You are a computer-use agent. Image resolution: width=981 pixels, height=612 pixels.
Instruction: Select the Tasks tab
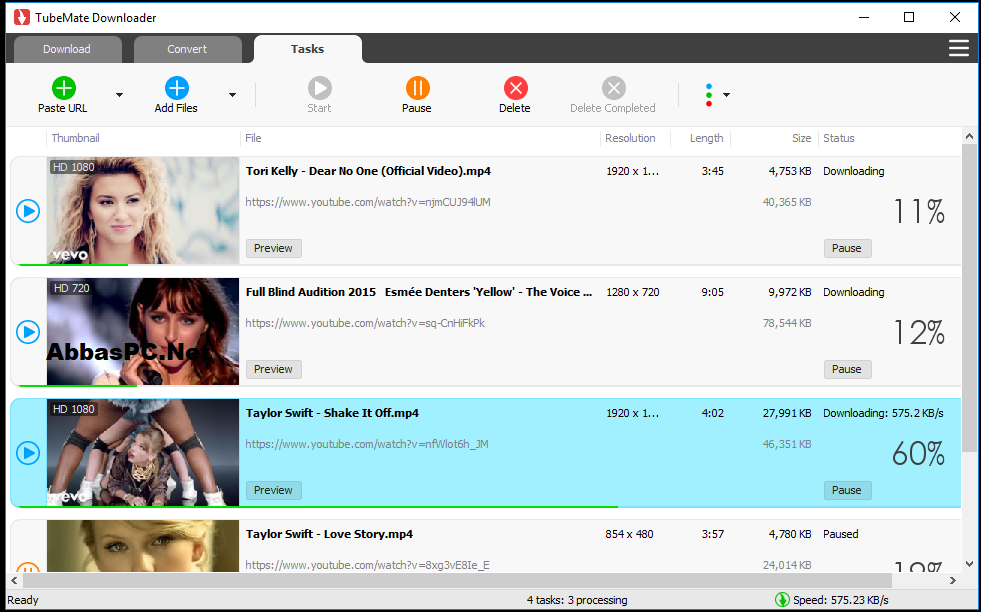(x=307, y=49)
